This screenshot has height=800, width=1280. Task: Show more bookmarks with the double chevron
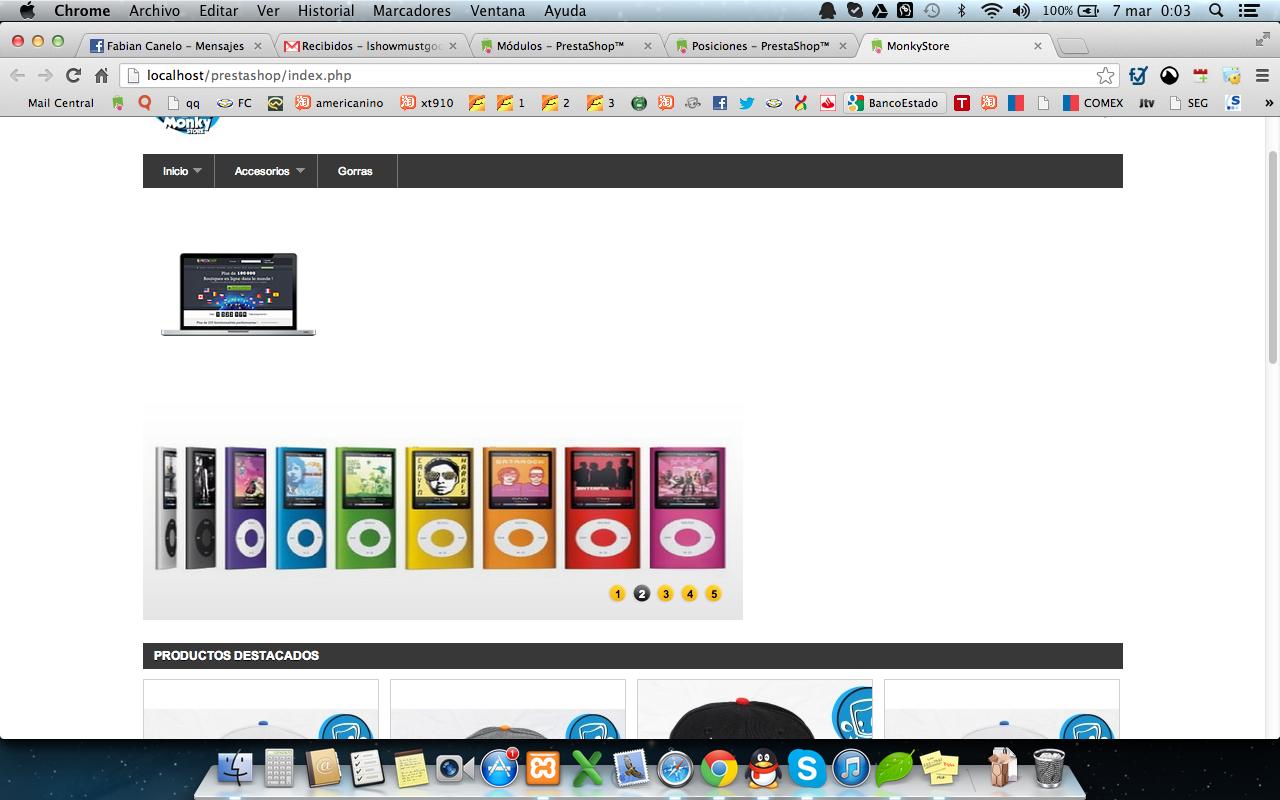[x=1269, y=103]
